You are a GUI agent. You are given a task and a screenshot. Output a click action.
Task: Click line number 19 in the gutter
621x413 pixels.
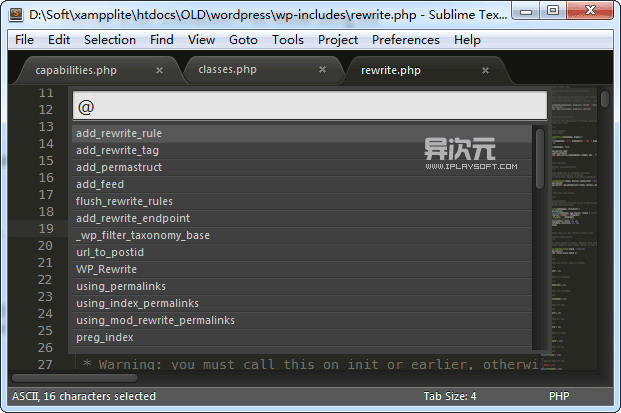pos(46,229)
